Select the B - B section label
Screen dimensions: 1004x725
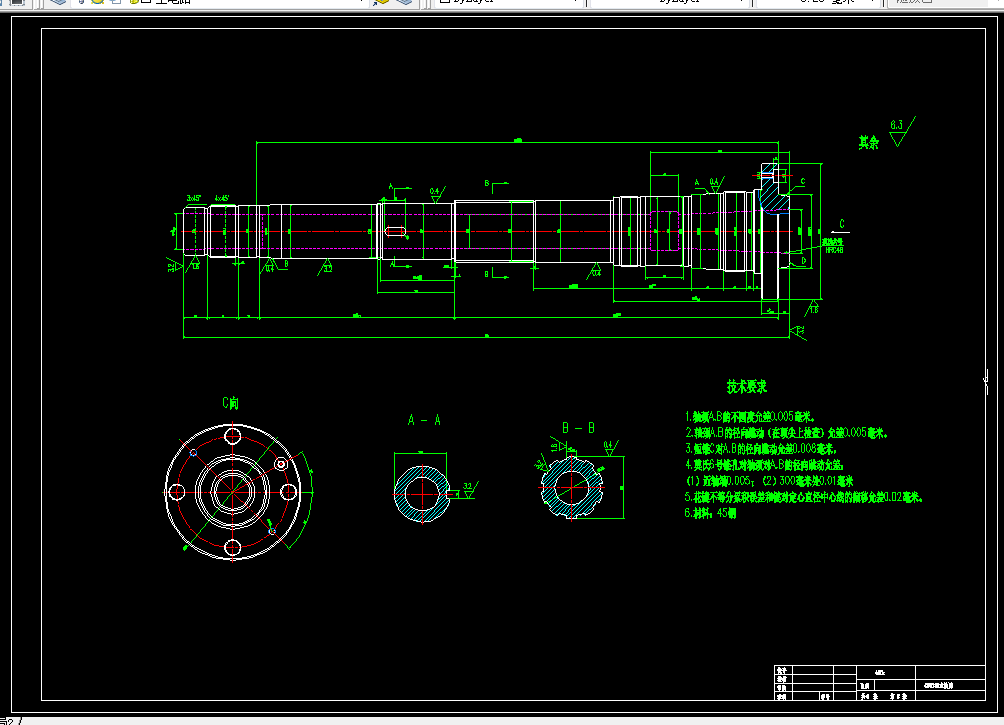(x=578, y=428)
